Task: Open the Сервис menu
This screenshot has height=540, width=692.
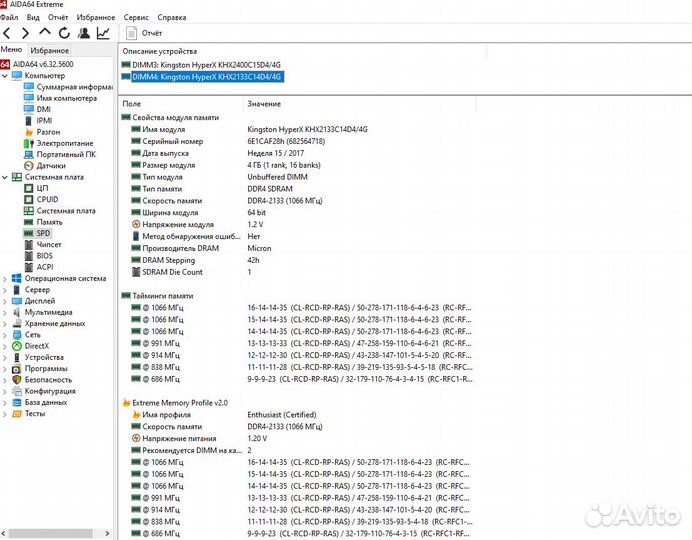Action: (136, 17)
